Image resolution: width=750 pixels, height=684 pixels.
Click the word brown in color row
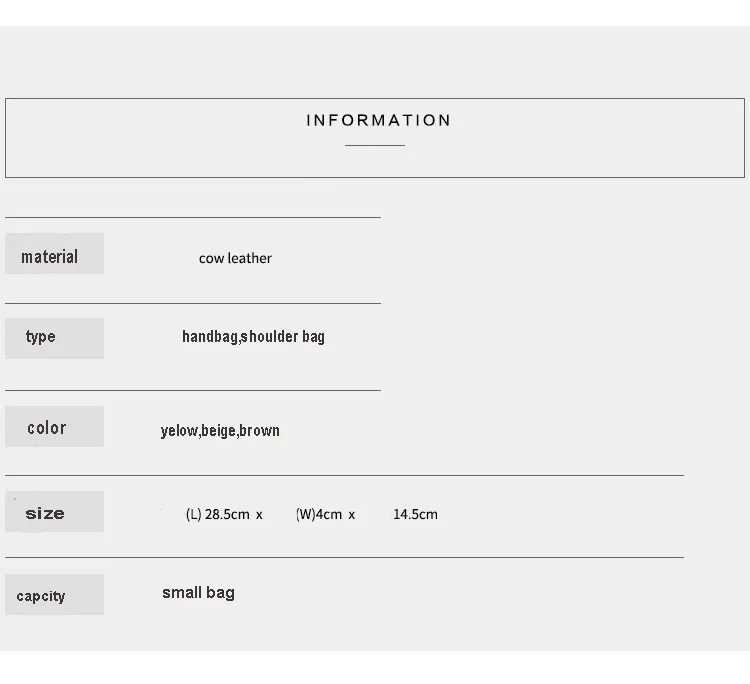click(259, 430)
